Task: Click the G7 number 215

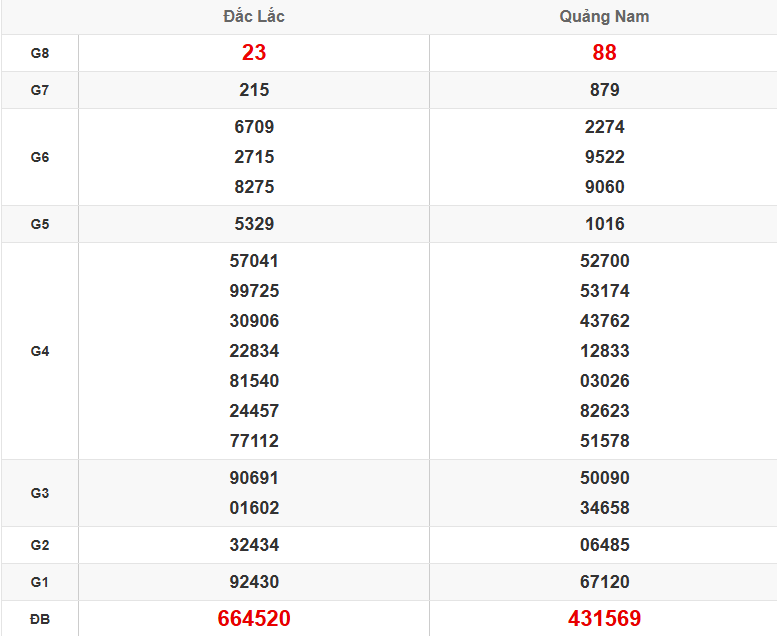Action: [254, 90]
